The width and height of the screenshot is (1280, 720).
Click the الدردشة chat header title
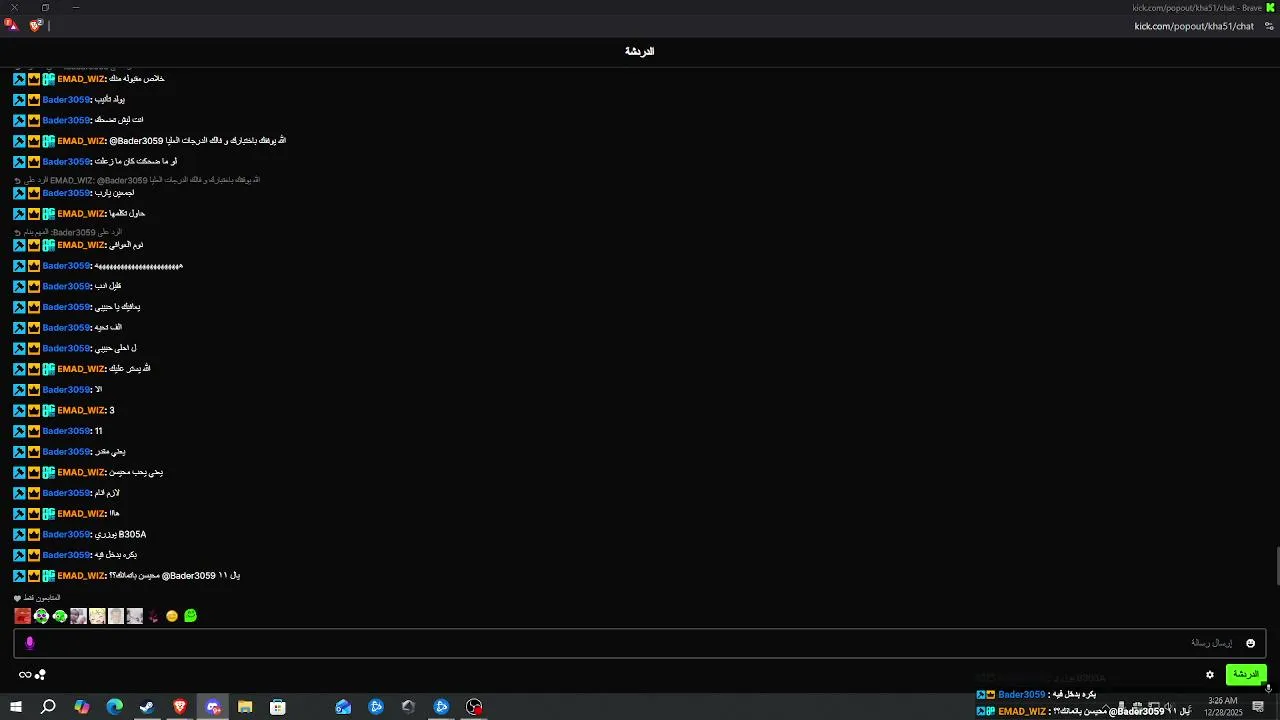(640, 51)
